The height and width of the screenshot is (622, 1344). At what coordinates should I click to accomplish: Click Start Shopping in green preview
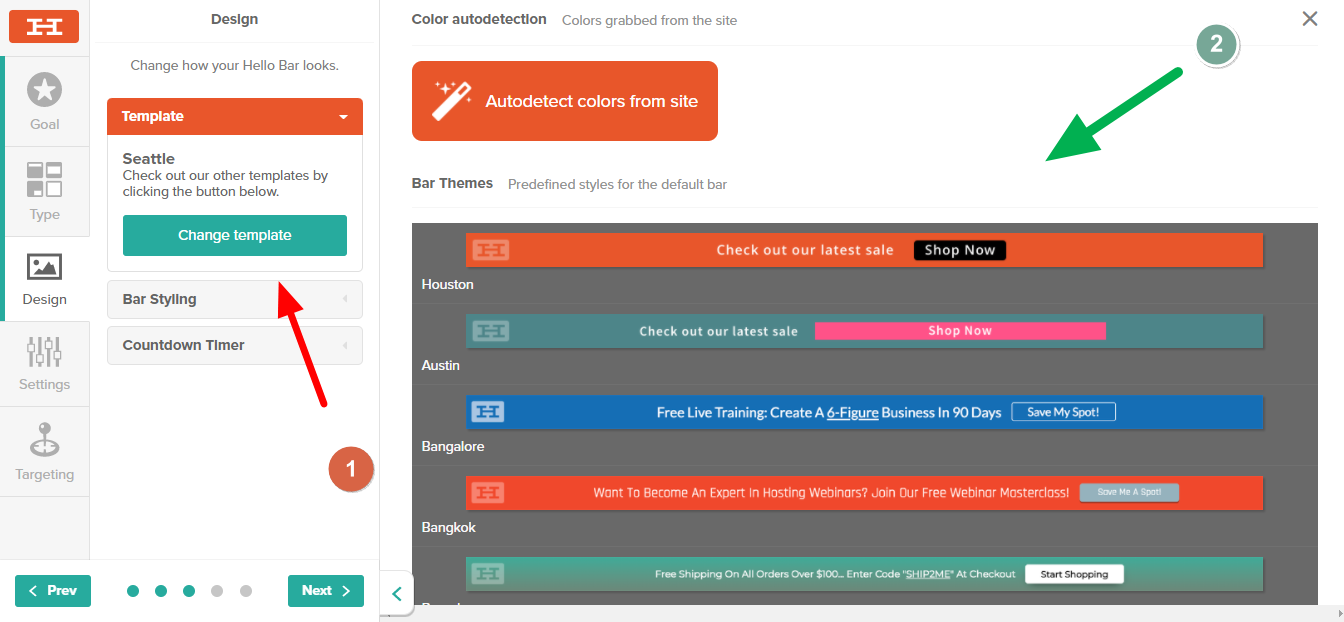1074,574
